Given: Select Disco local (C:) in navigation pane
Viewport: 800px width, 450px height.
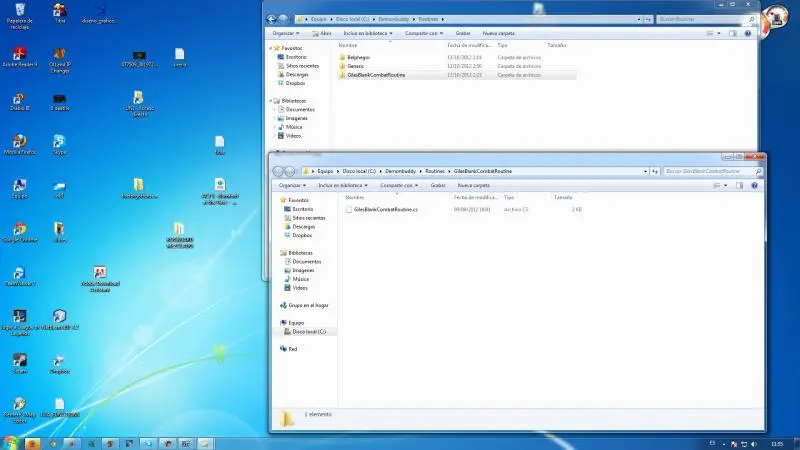Looking at the screenshot, I should pos(308,331).
